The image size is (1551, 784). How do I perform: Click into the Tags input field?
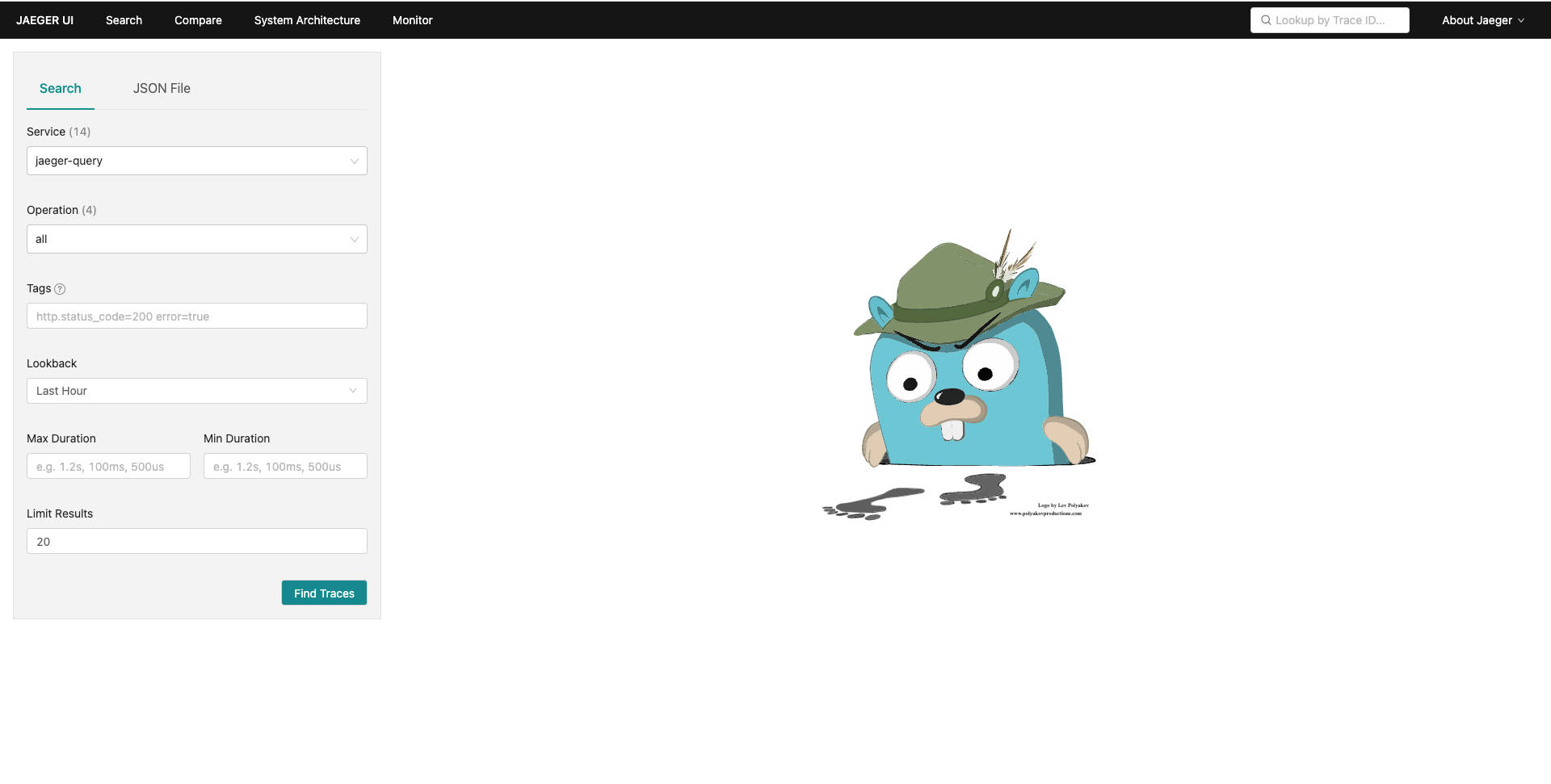[197, 316]
